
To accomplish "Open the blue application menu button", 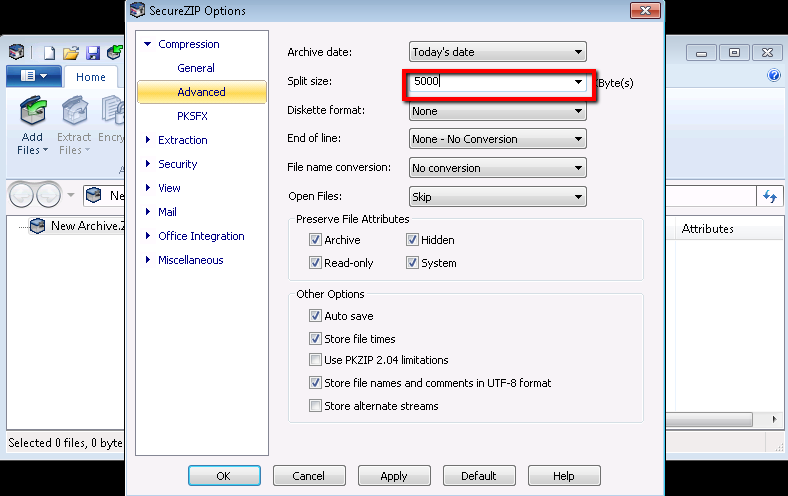I will tap(33, 76).
